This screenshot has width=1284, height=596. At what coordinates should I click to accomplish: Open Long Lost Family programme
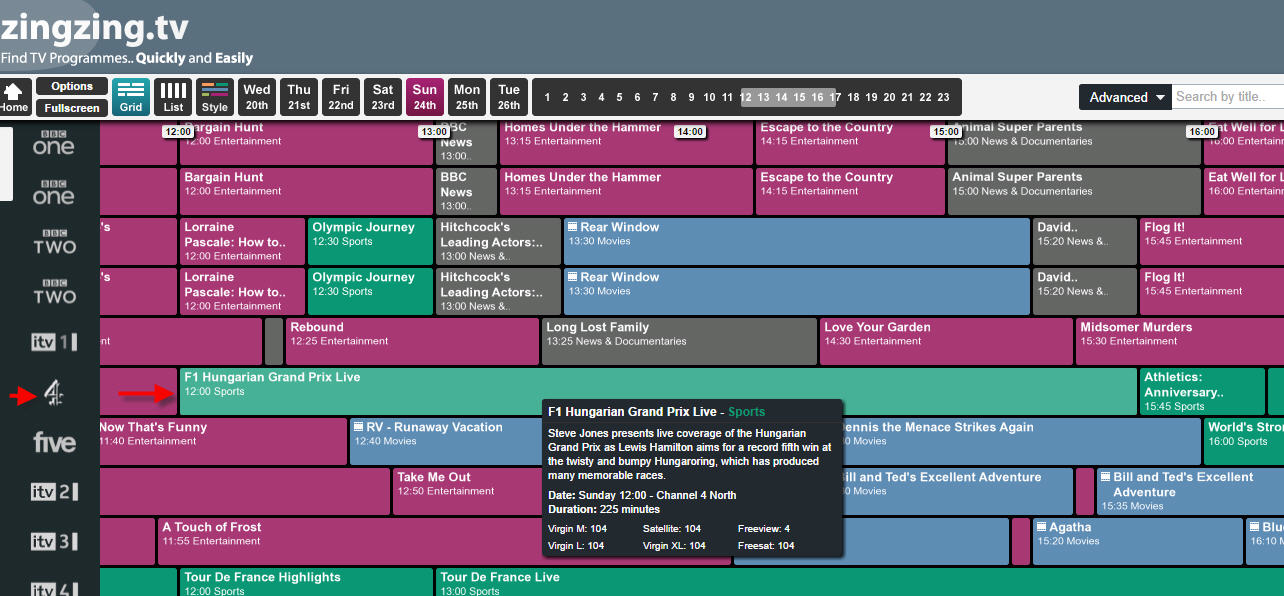click(679, 341)
